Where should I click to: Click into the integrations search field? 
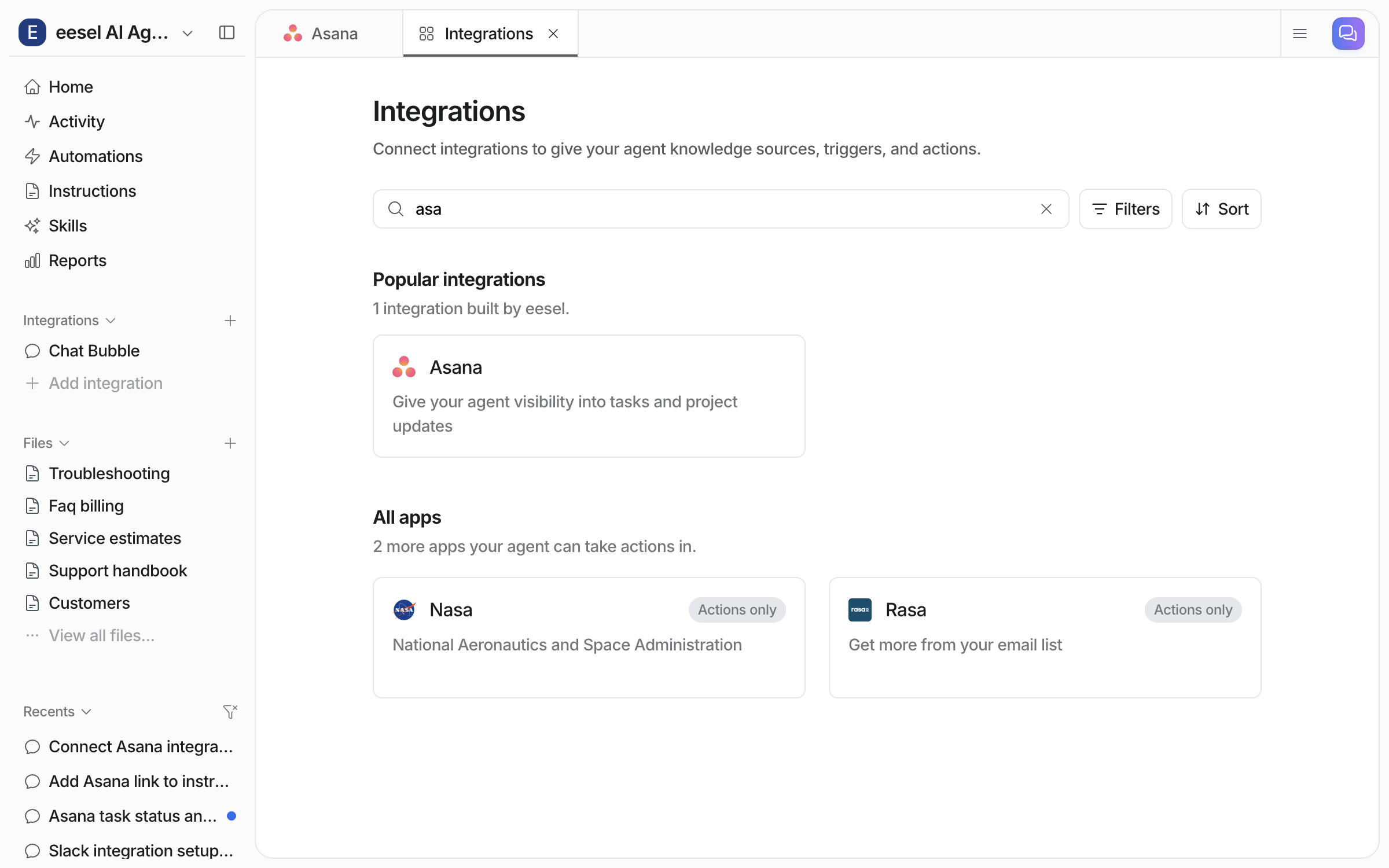click(x=721, y=209)
